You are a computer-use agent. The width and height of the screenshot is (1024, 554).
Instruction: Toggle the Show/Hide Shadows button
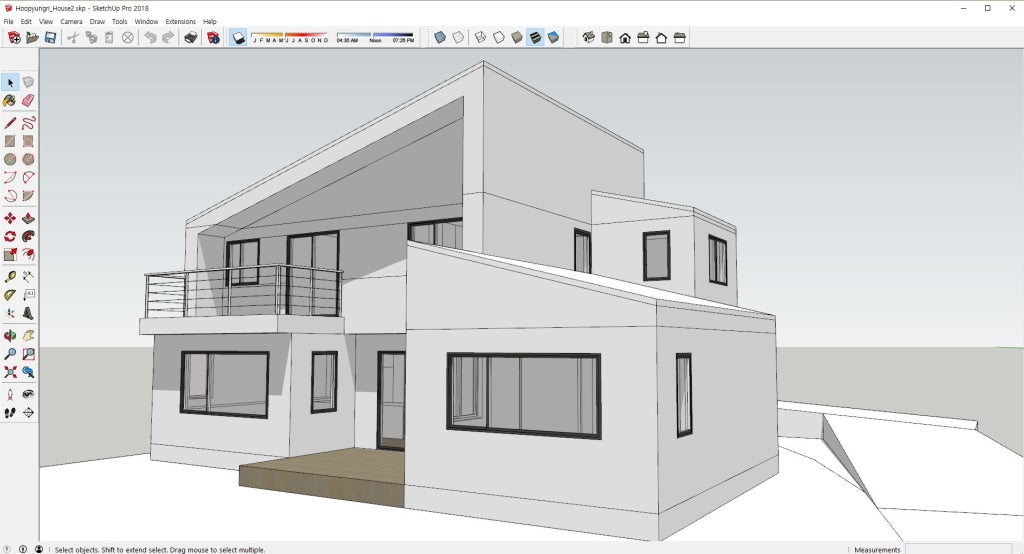click(x=238, y=38)
